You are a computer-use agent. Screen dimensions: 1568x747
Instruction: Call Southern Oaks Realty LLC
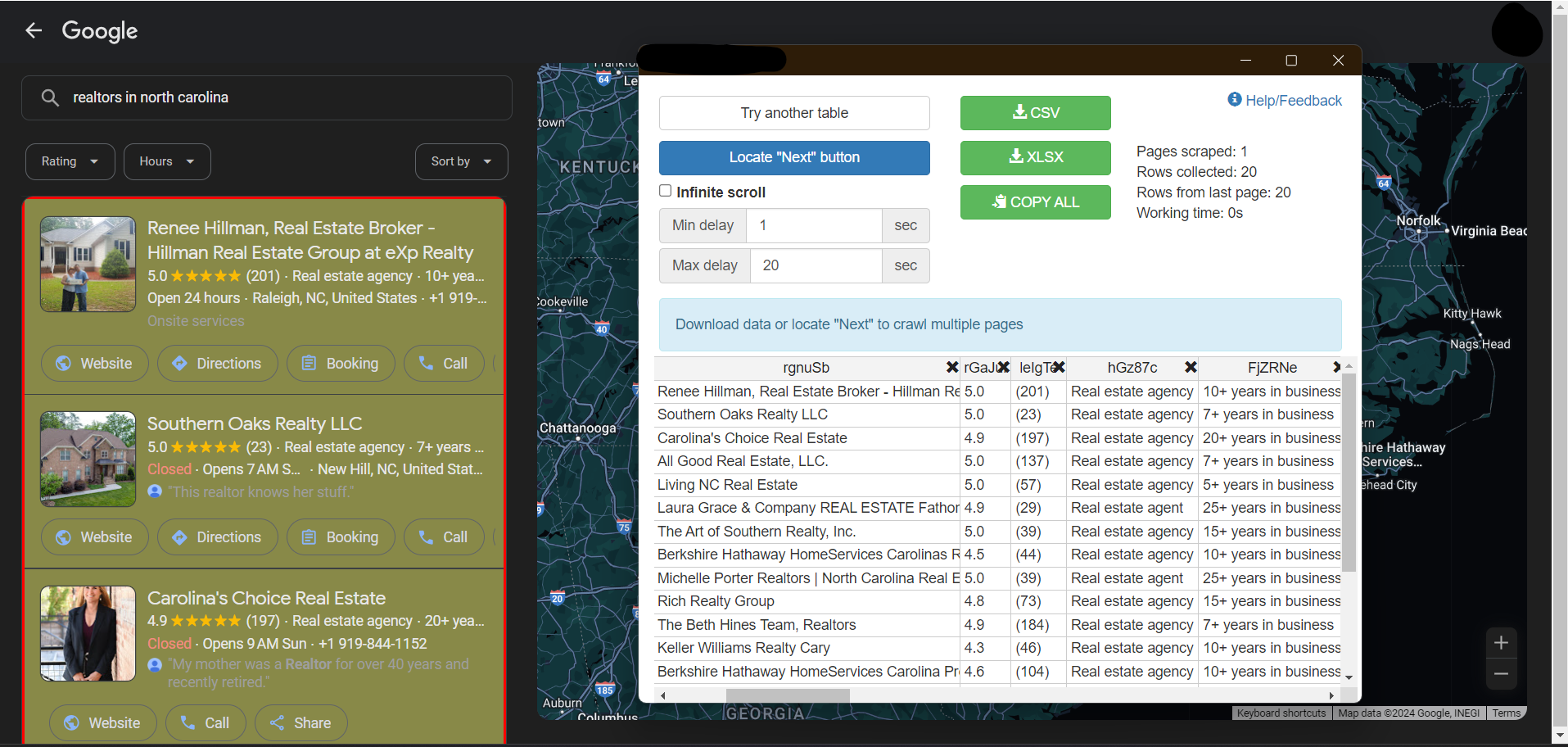pyautogui.click(x=444, y=537)
